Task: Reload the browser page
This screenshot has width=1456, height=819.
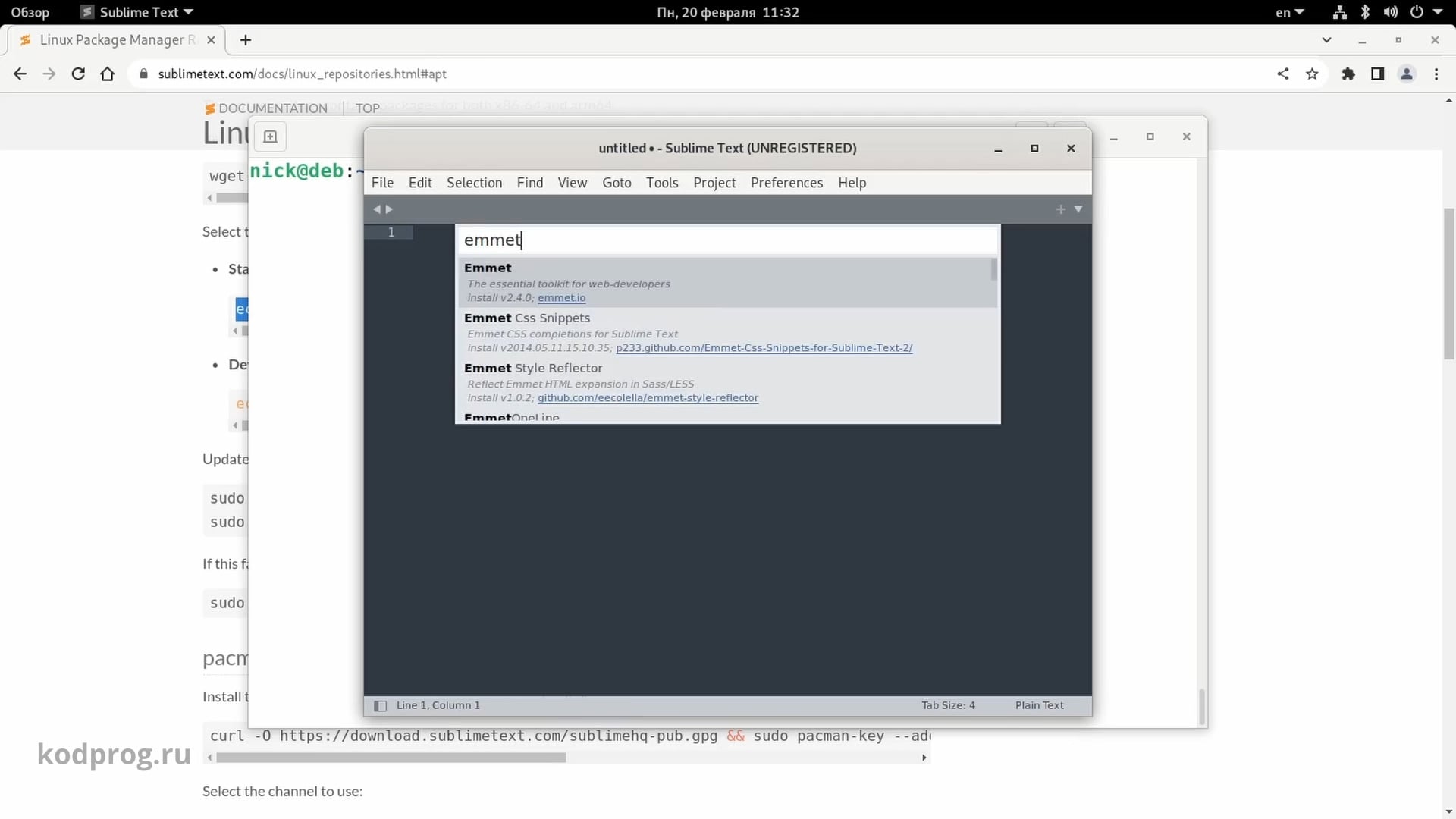Action: click(78, 74)
